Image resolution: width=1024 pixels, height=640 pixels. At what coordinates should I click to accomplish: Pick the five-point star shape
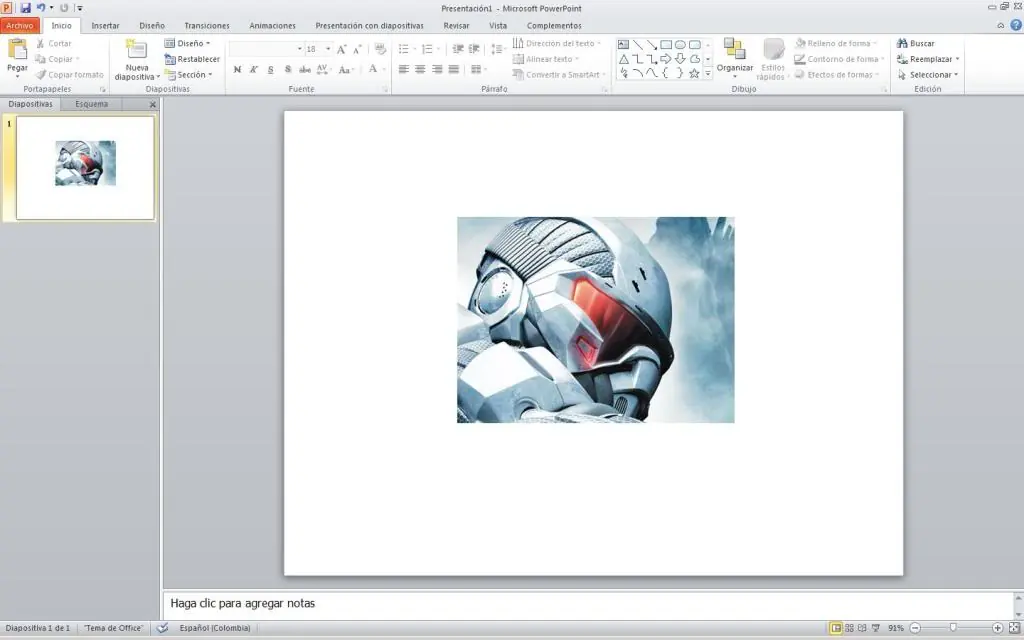click(694, 73)
